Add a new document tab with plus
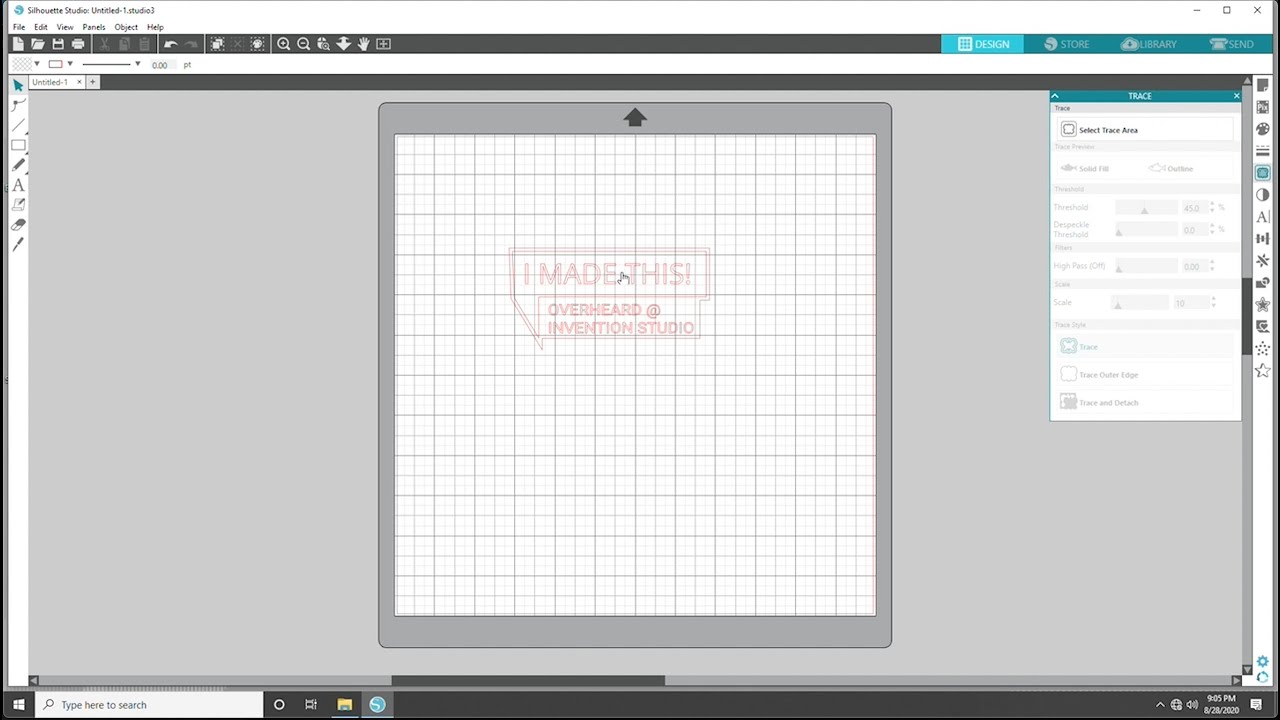This screenshot has height=720, width=1280. point(92,82)
